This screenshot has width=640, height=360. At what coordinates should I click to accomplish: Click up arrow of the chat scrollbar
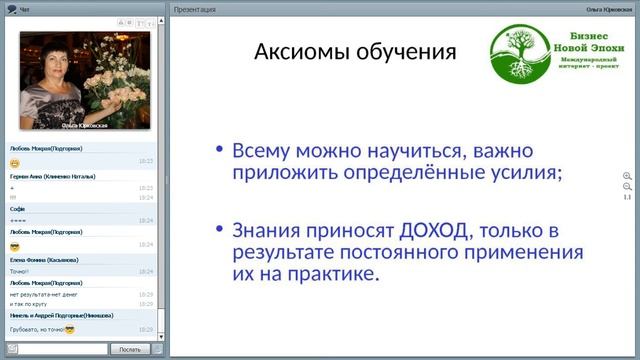tap(161, 20)
